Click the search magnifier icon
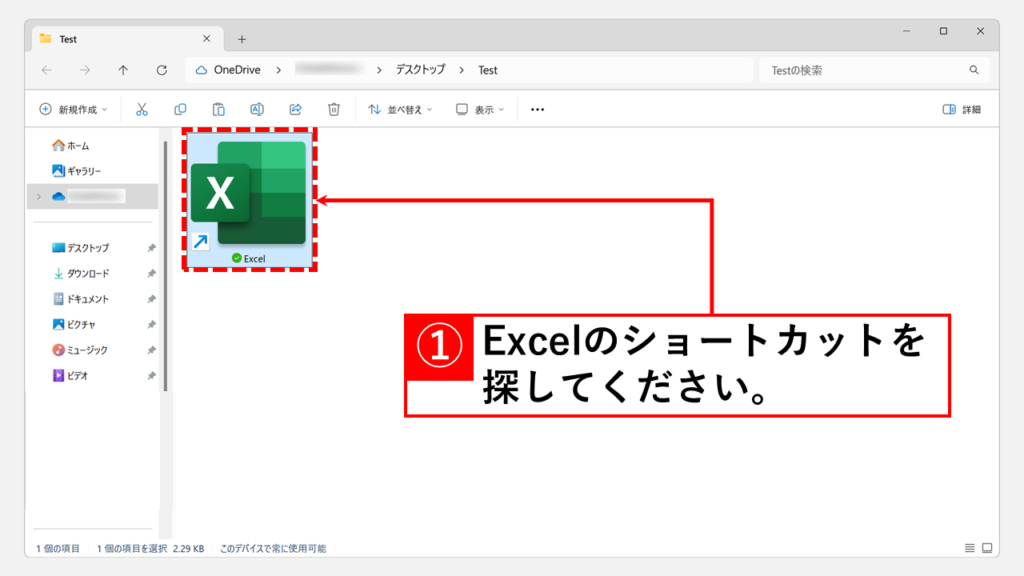This screenshot has width=1024, height=576. [974, 70]
